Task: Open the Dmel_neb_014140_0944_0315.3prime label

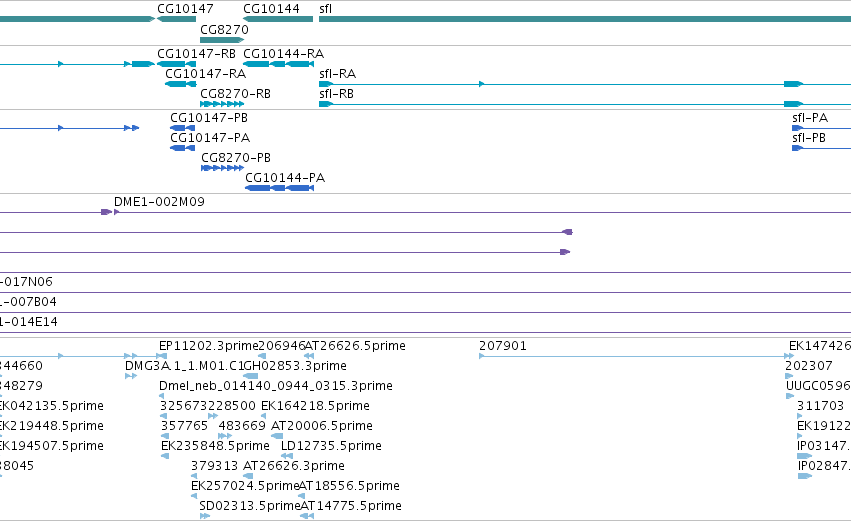Action: (x=276, y=386)
